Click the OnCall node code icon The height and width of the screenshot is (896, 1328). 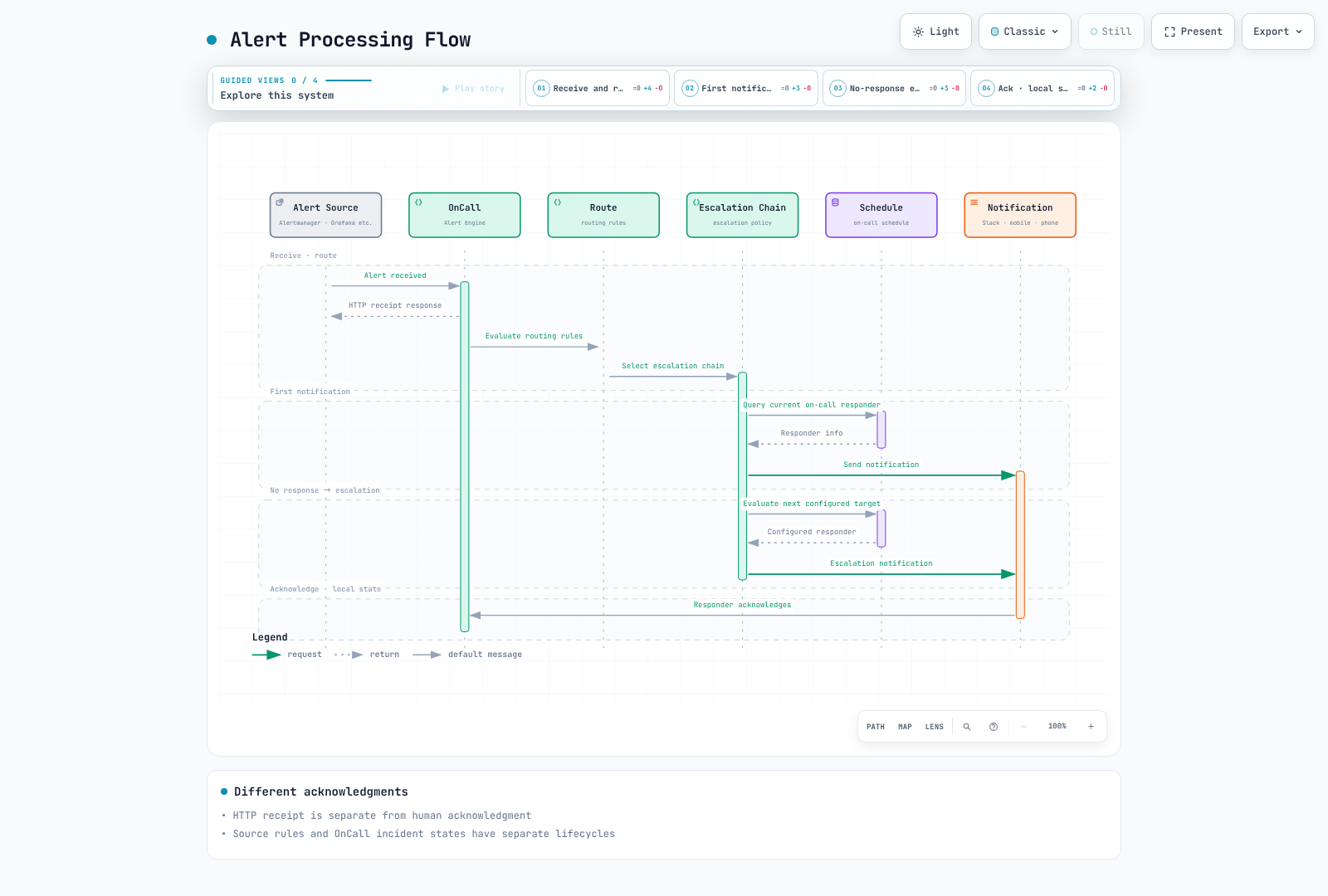click(x=418, y=202)
